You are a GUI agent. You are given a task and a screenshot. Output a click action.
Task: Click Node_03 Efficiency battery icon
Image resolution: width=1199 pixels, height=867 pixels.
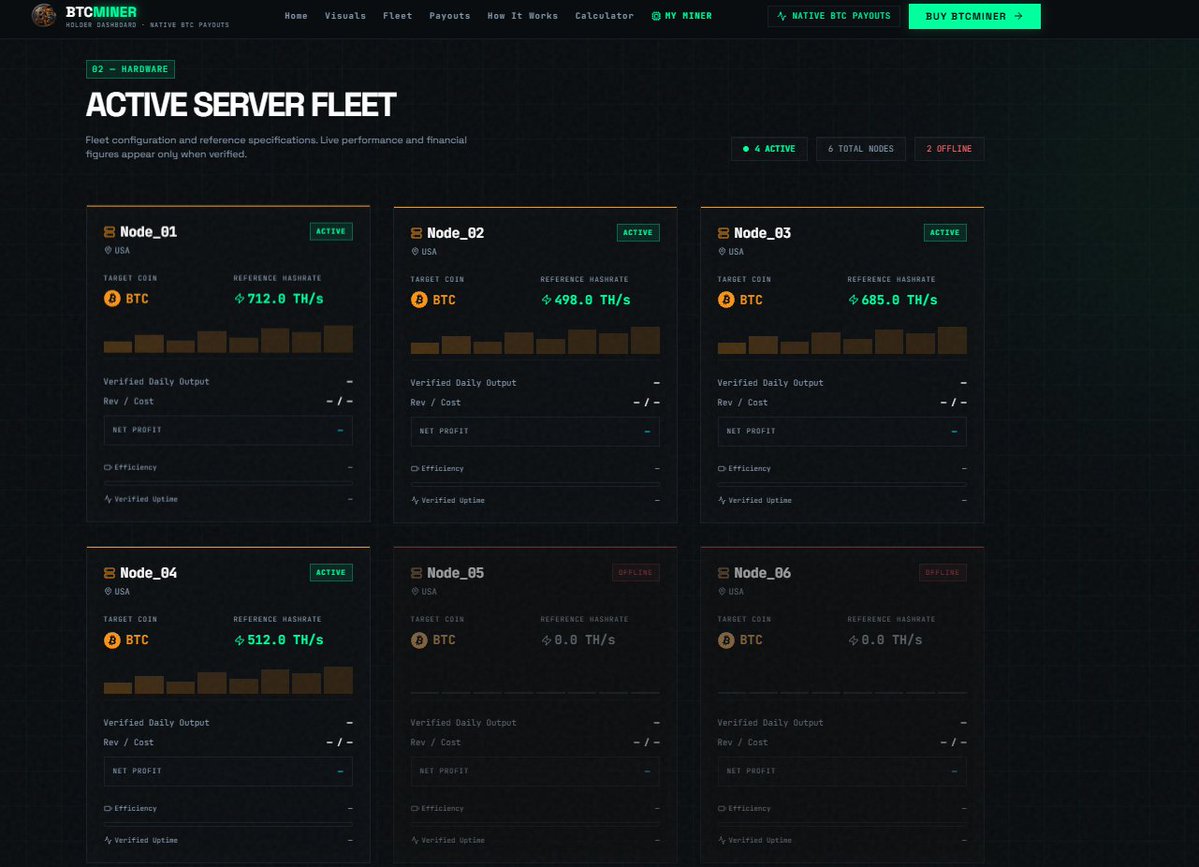(722, 469)
